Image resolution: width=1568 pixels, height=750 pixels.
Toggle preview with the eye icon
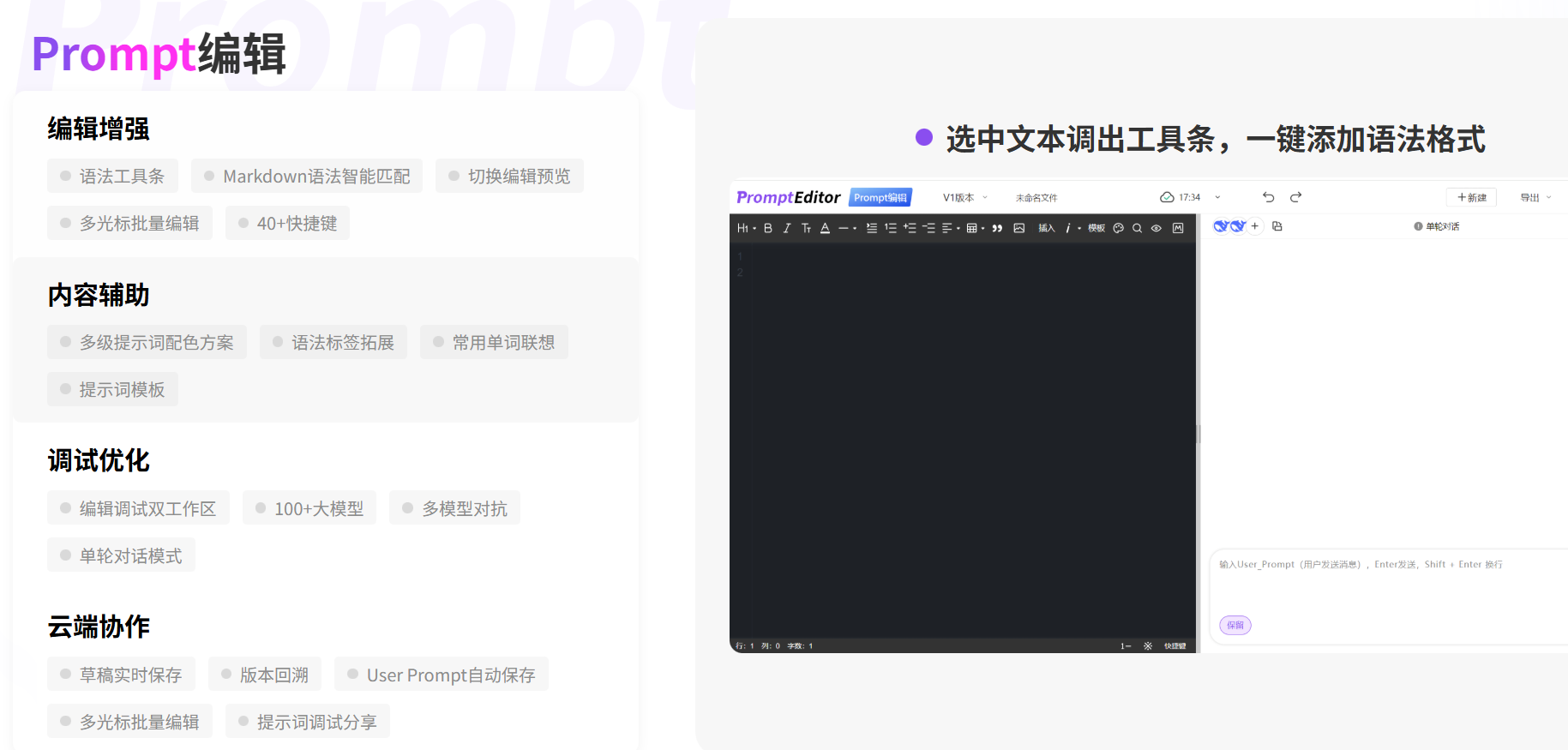[x=1156, y=228]
